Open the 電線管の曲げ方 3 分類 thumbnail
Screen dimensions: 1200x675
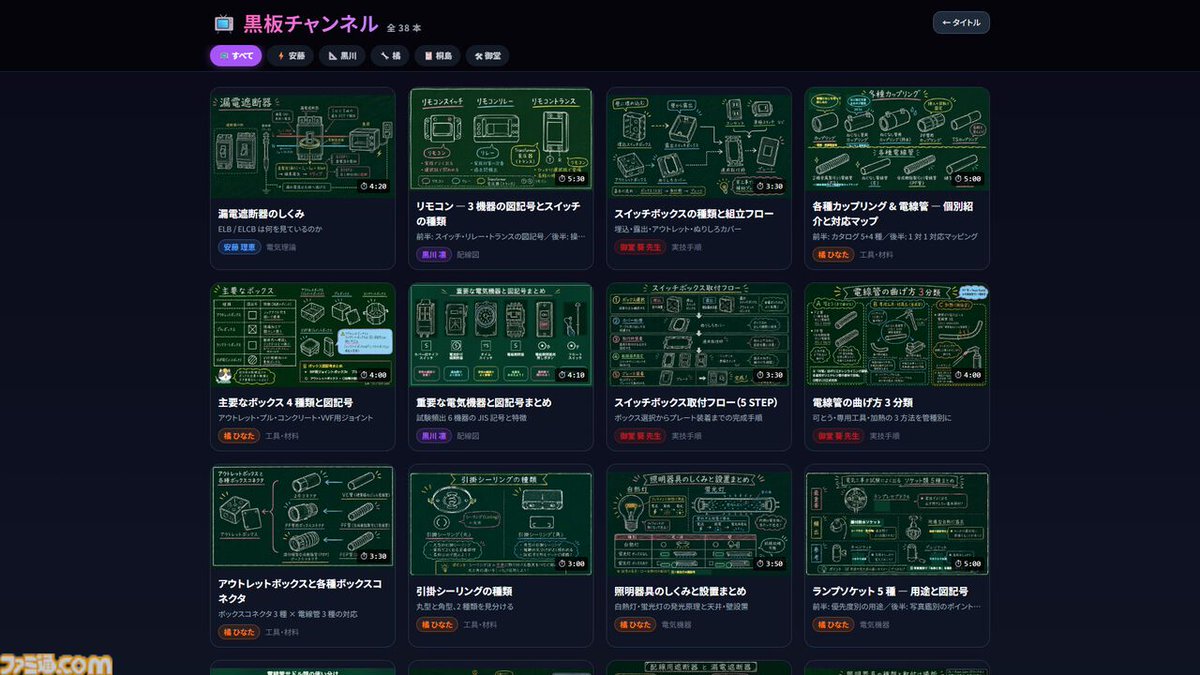897,335
